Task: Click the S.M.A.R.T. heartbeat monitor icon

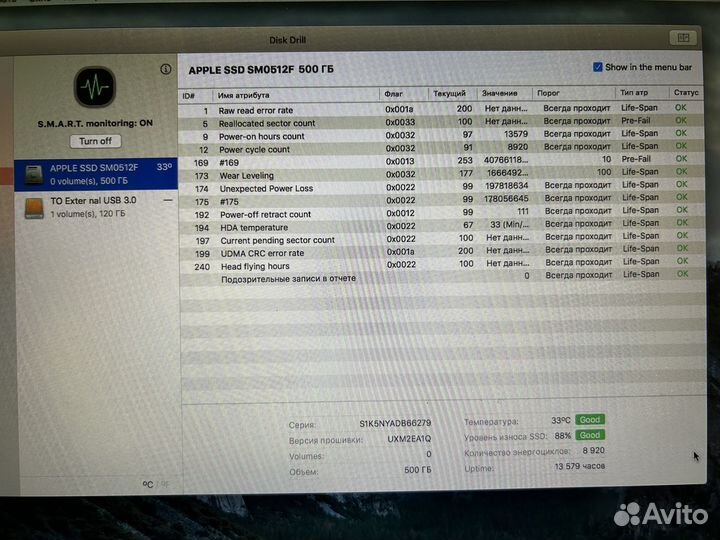Action: tap(95, 87)
